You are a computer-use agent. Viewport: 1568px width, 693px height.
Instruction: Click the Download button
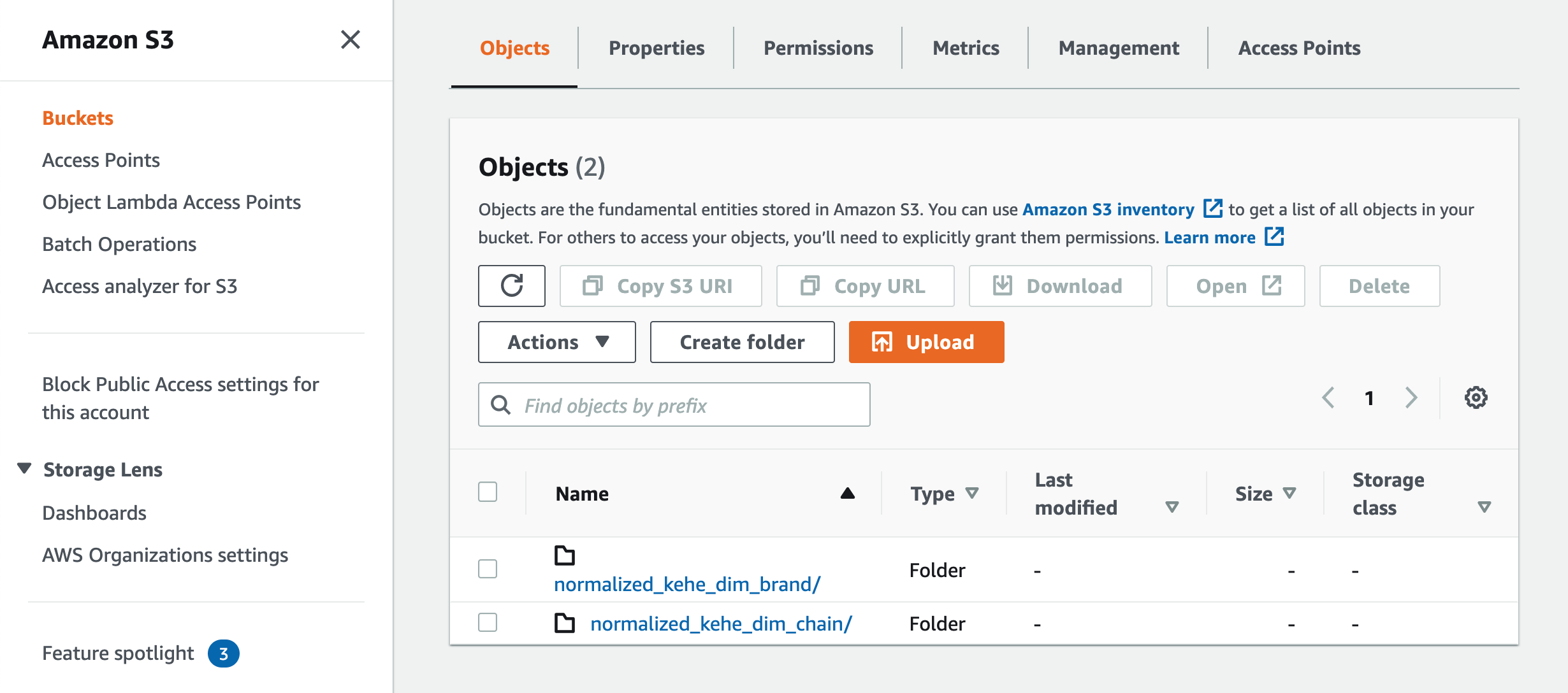click(x=1061, y=286)
